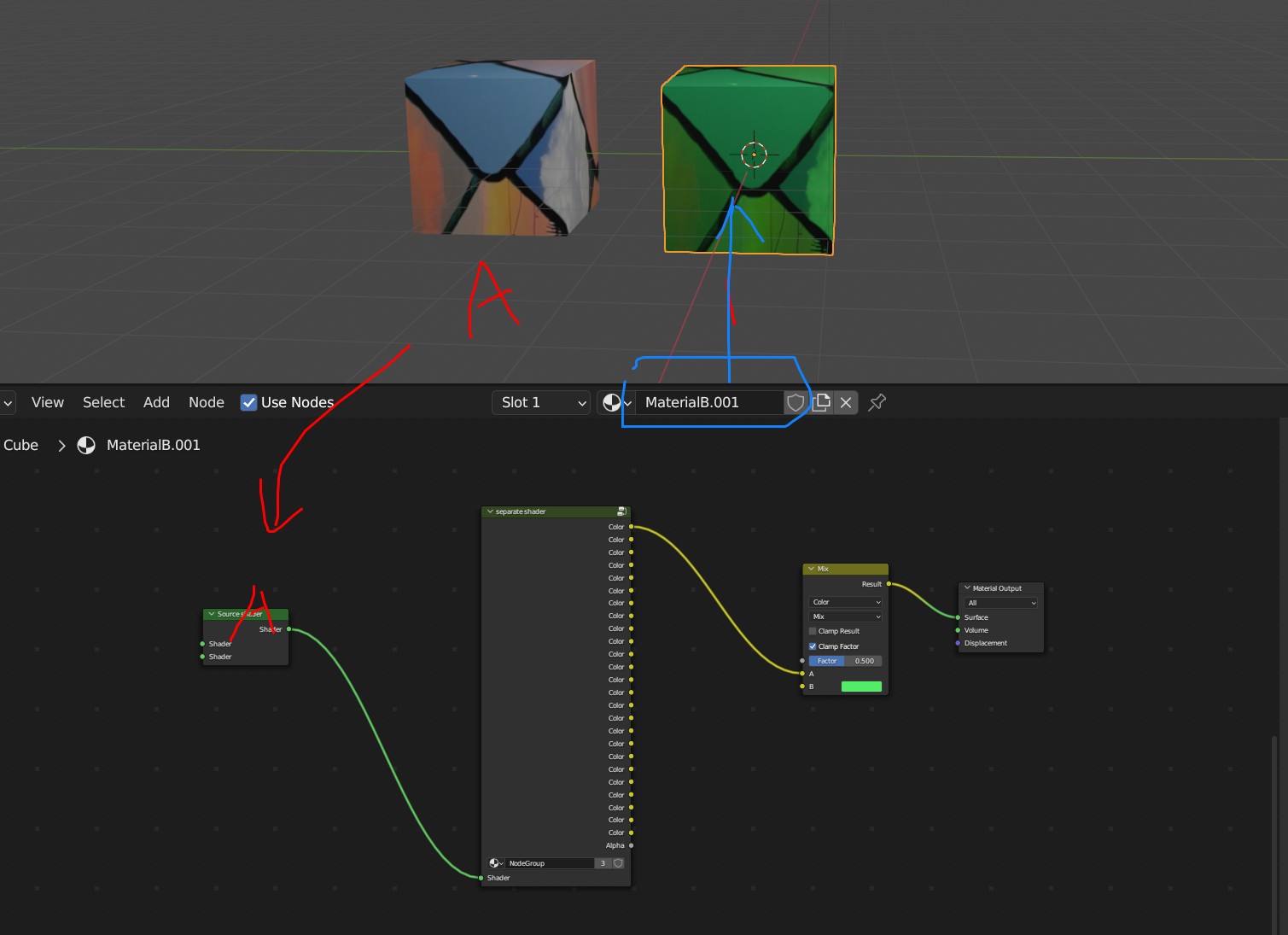Screen dimensions: 1288x935
Task: Pin the node tree with pin icon
Action: click(877, 402)
